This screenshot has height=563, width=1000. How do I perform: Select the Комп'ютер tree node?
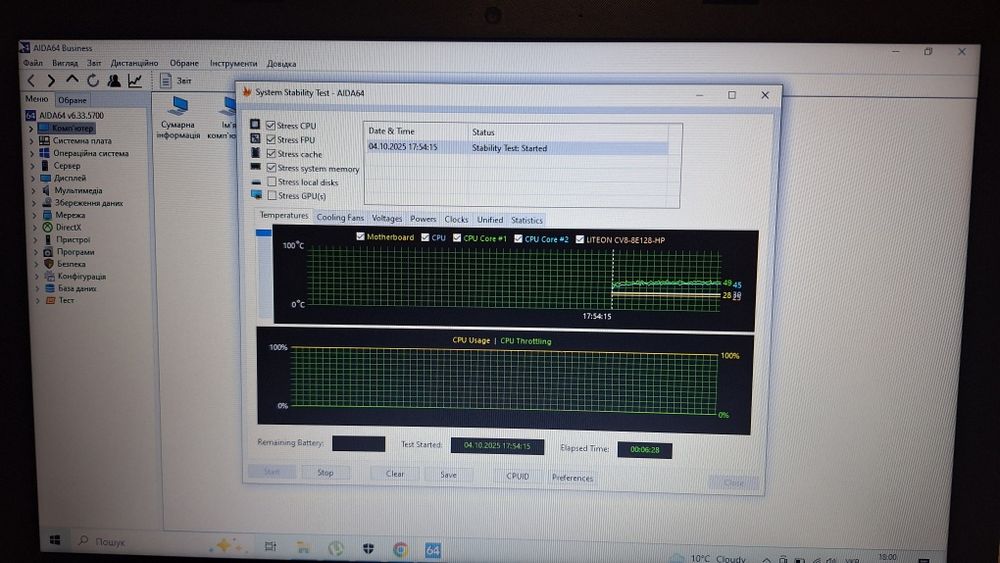click(73, 128)
